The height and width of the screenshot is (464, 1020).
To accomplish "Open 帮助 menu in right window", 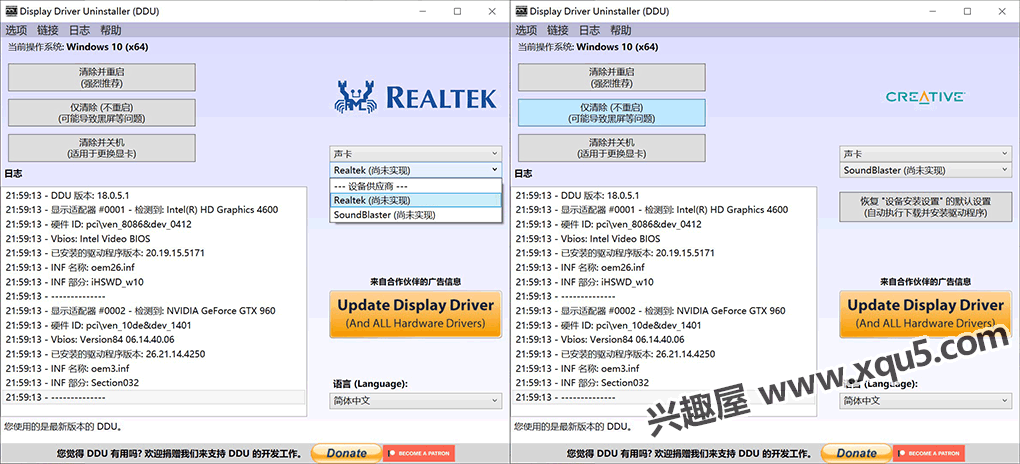I will click(x=621, y=30).
